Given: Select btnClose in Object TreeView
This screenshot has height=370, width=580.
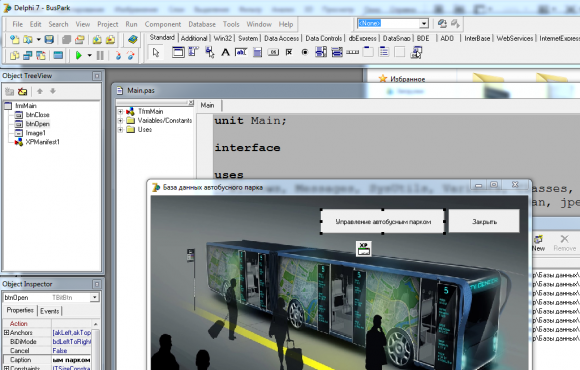Looking at the screenshot, I should [37, 115].
